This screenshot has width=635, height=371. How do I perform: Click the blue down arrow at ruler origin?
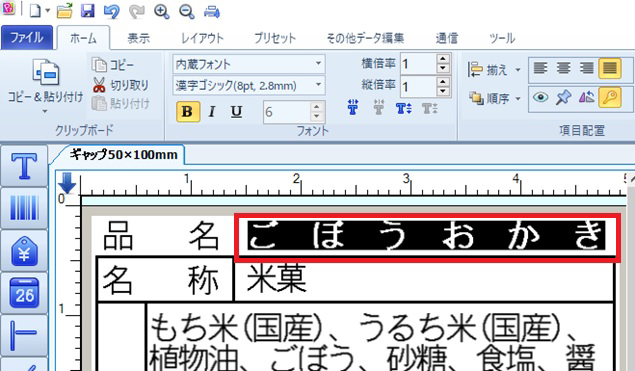(67, 183)
